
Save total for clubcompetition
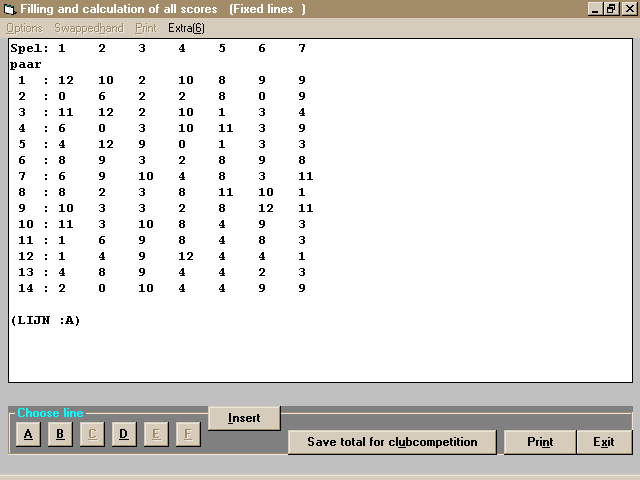[392, 442]
